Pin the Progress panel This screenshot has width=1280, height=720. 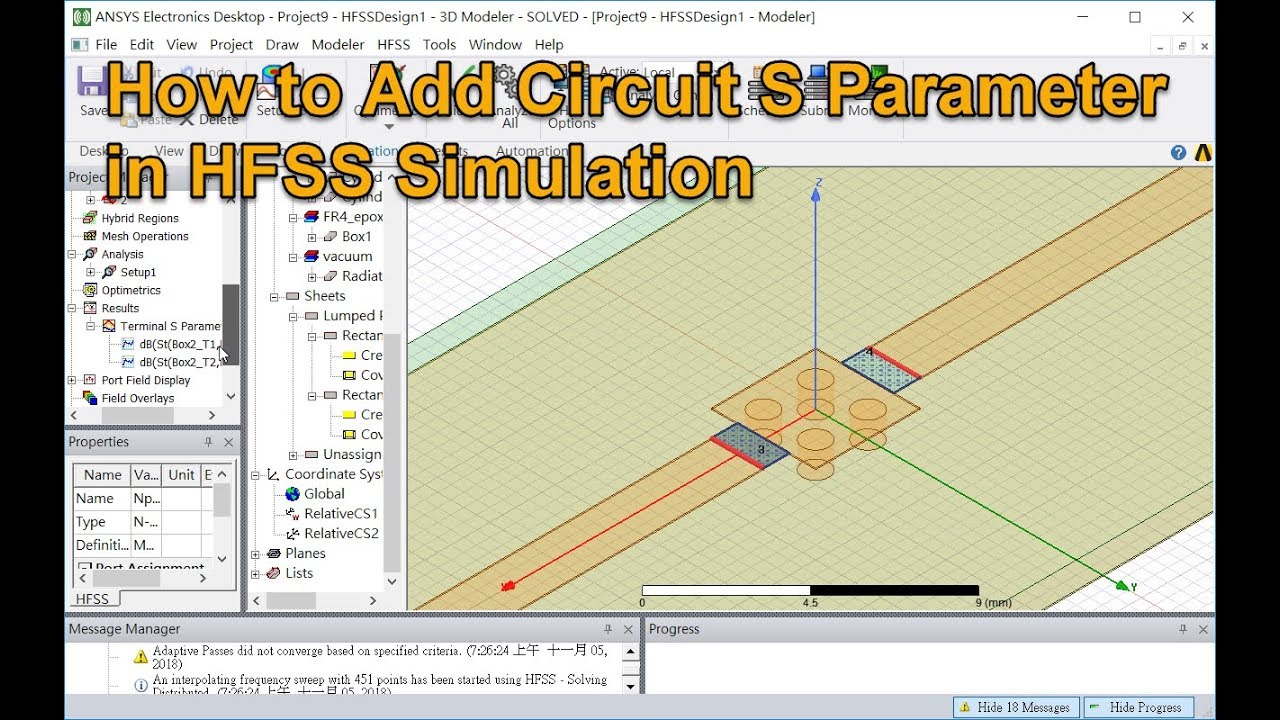tap(1183, 629)
